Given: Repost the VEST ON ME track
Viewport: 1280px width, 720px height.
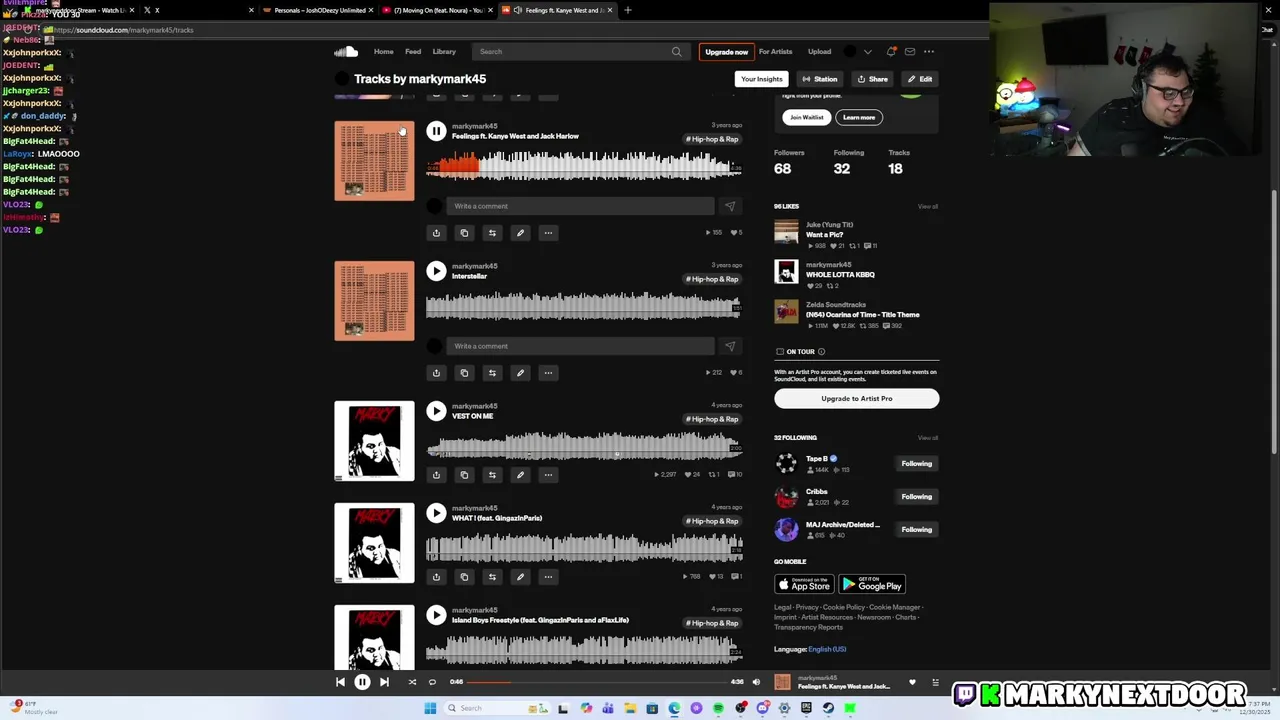Looking at the screenshot, I should (x=492, y=475).
